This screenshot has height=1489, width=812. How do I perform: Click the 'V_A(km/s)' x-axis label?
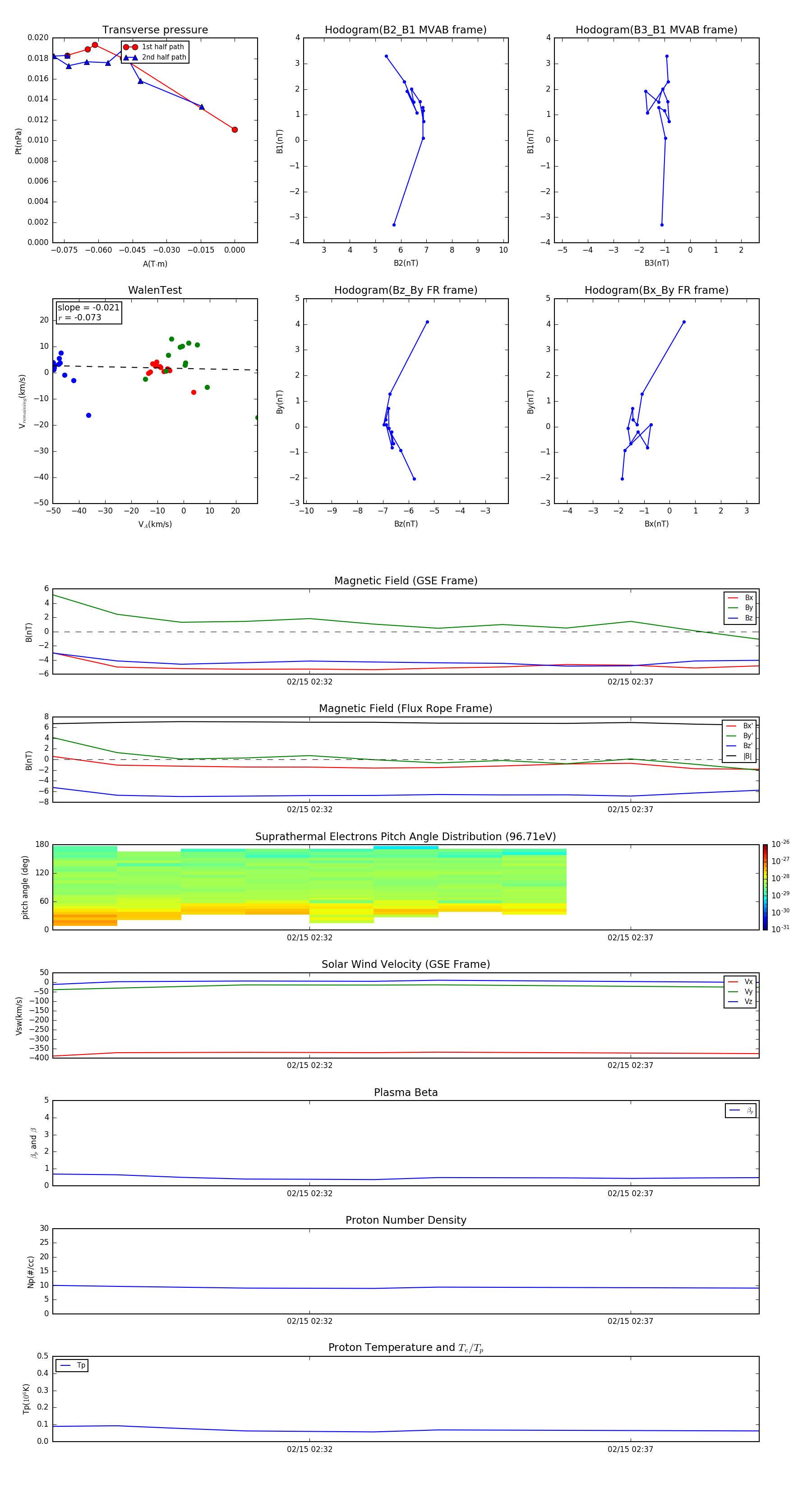pyautogui.click(x=155, y=524)
